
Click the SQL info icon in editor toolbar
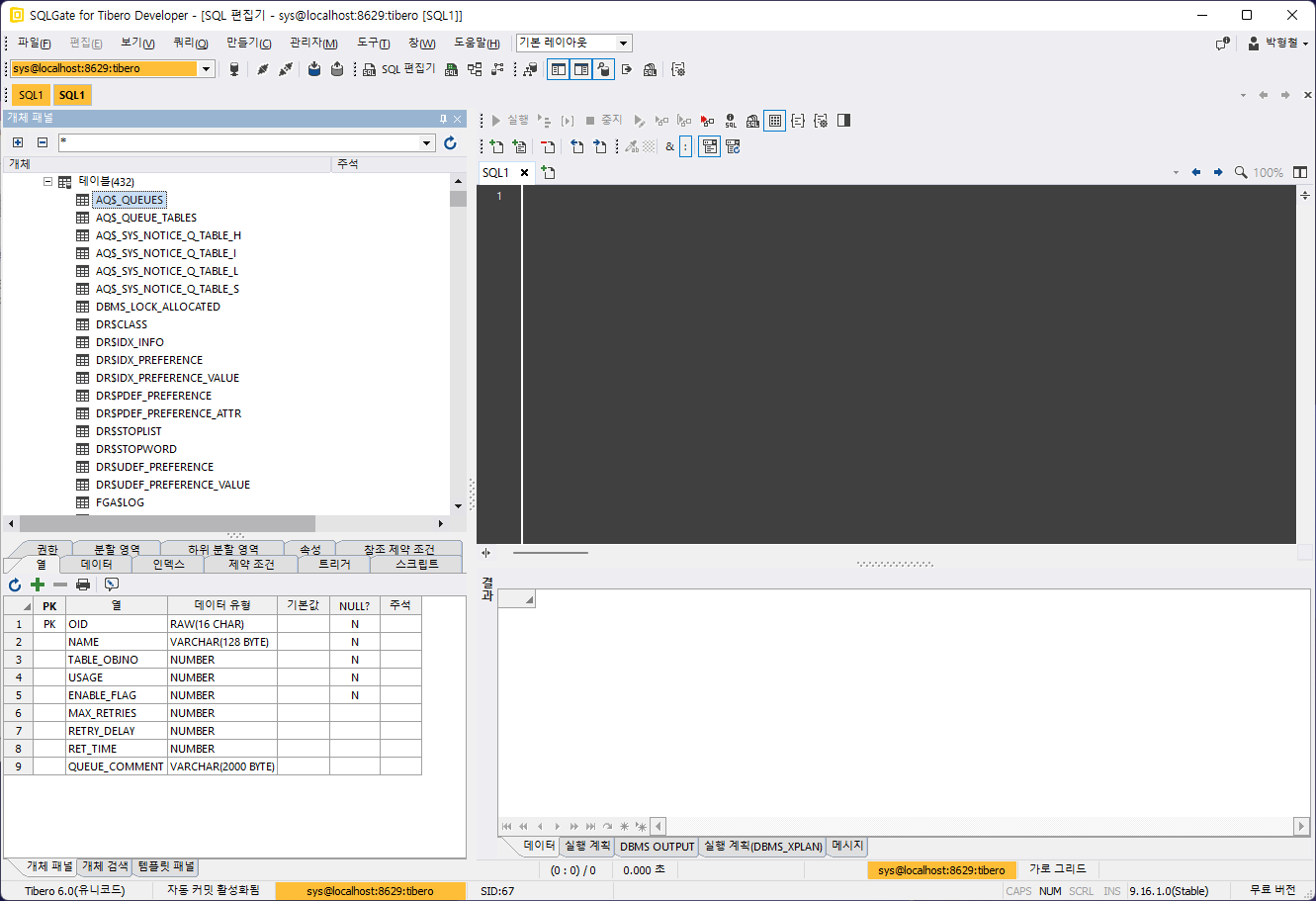click(x=731, y=121)
